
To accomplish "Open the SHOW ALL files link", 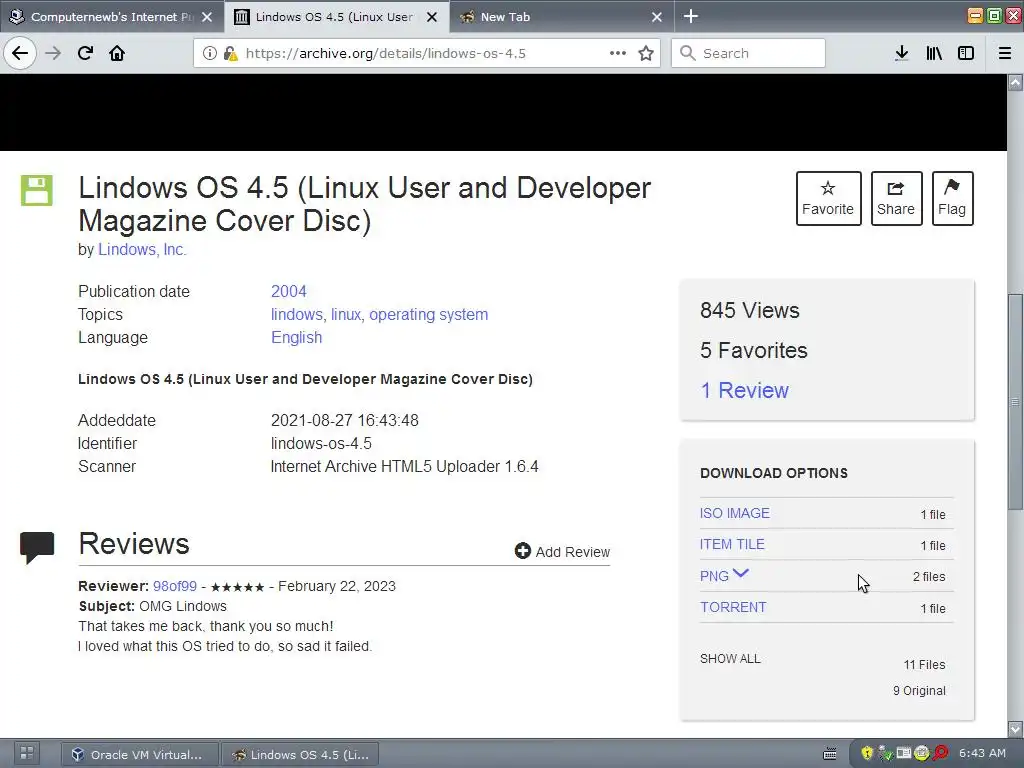I will click(x=730, y=658).
